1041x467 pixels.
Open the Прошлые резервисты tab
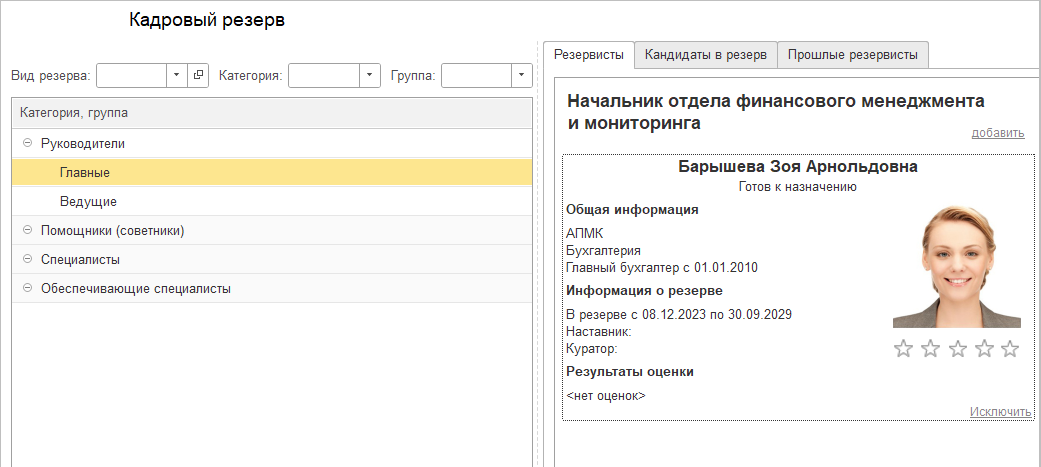click(x=853, y=55)
